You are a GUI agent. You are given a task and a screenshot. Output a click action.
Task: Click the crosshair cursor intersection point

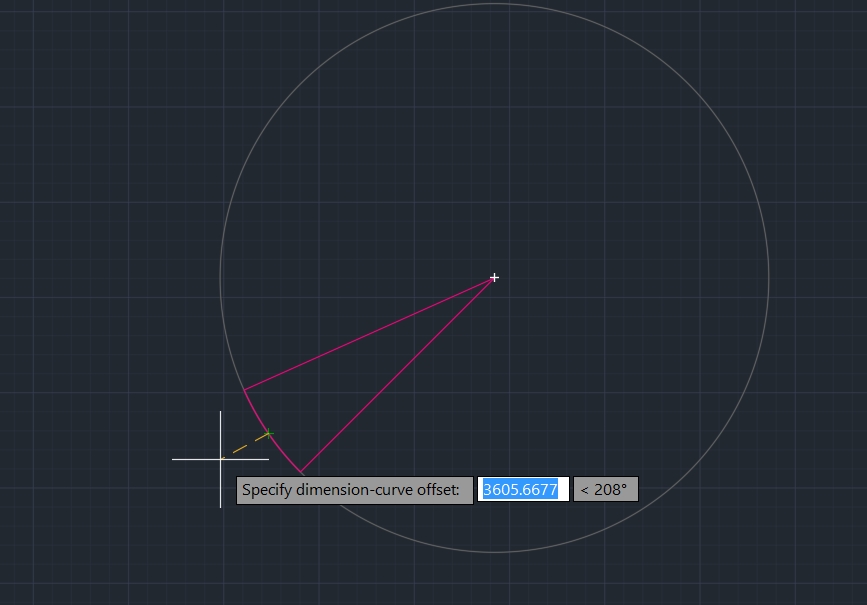point(221,459)
